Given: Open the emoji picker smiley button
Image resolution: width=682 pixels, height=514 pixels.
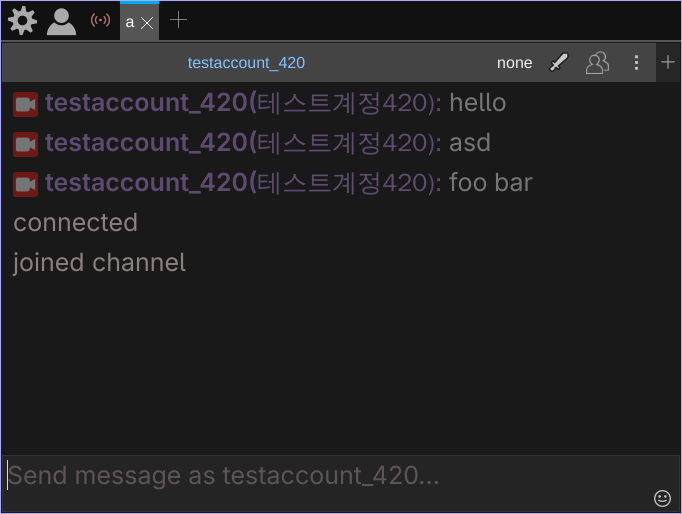Looking at the screenshot, I should click(x=662, y=498).
